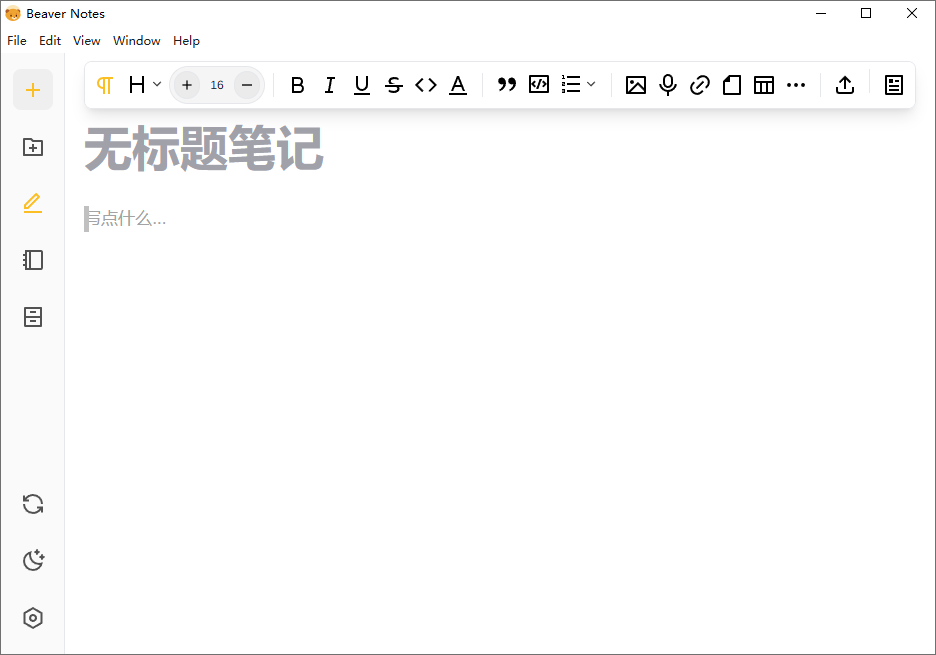Image resolution: width=936 pixels, height=655 pixels.
Task: Toggle underline formatting
Action: click(x=362, y=85)
